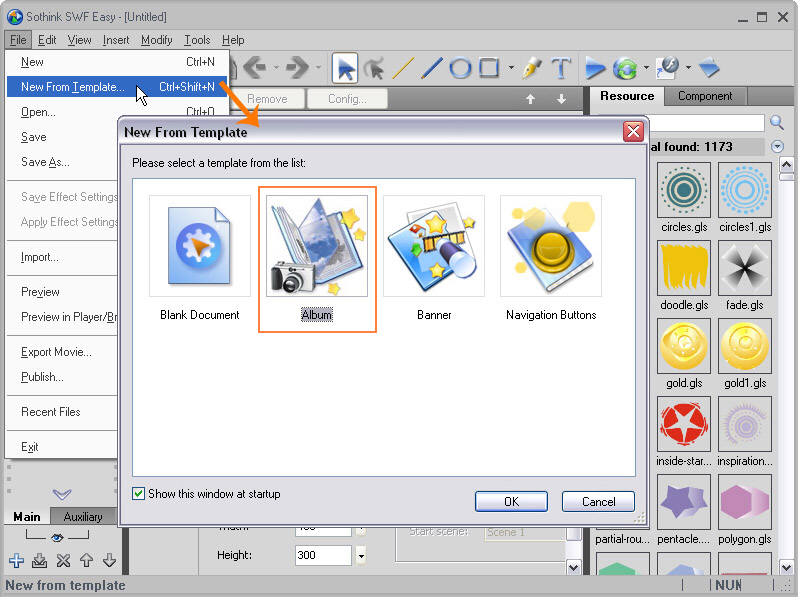Expand the resource filter round arrow
The width and height of the screenshot is (798, 597).
point(777,147)
